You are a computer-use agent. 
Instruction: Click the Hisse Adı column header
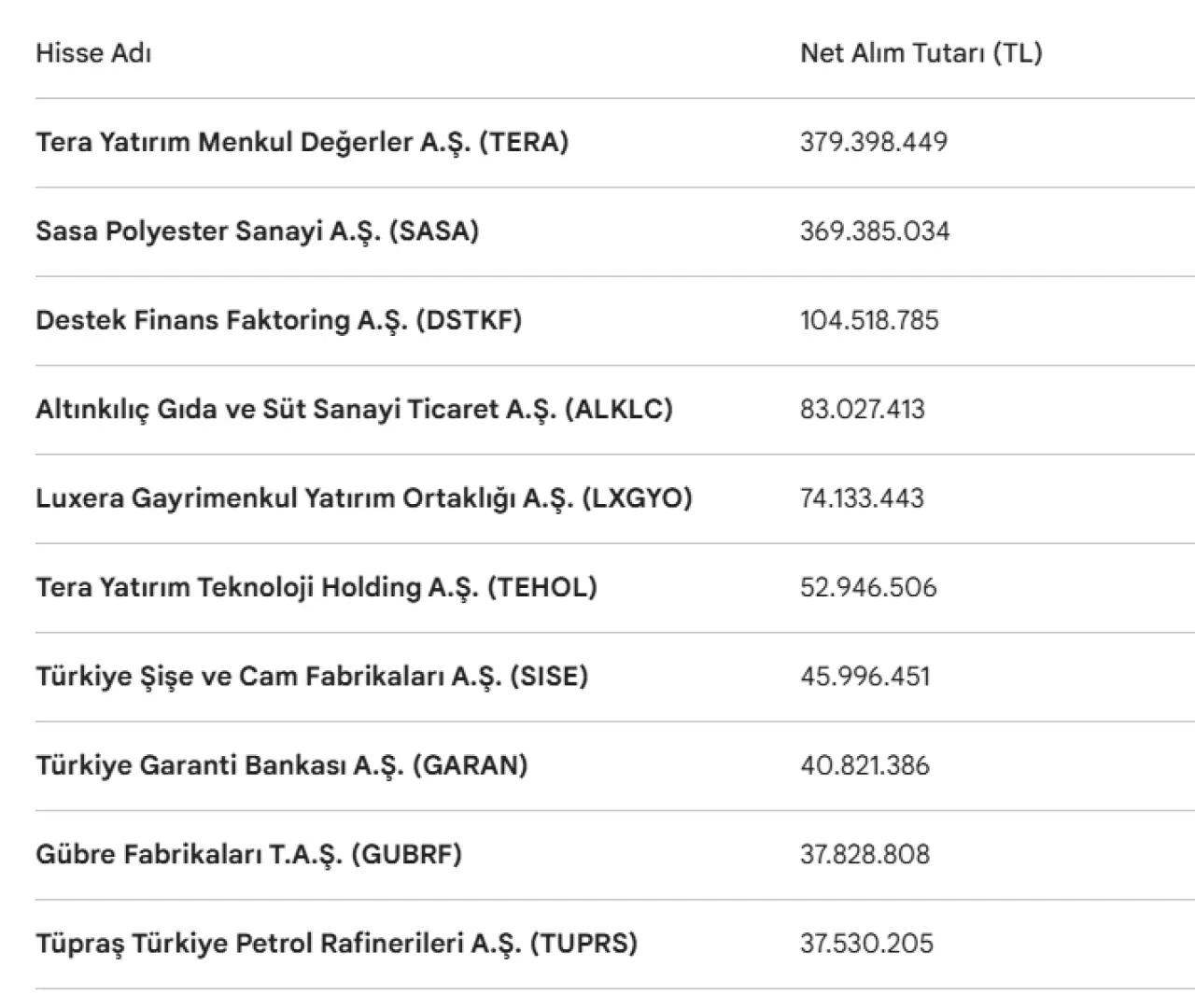point(93,53)
